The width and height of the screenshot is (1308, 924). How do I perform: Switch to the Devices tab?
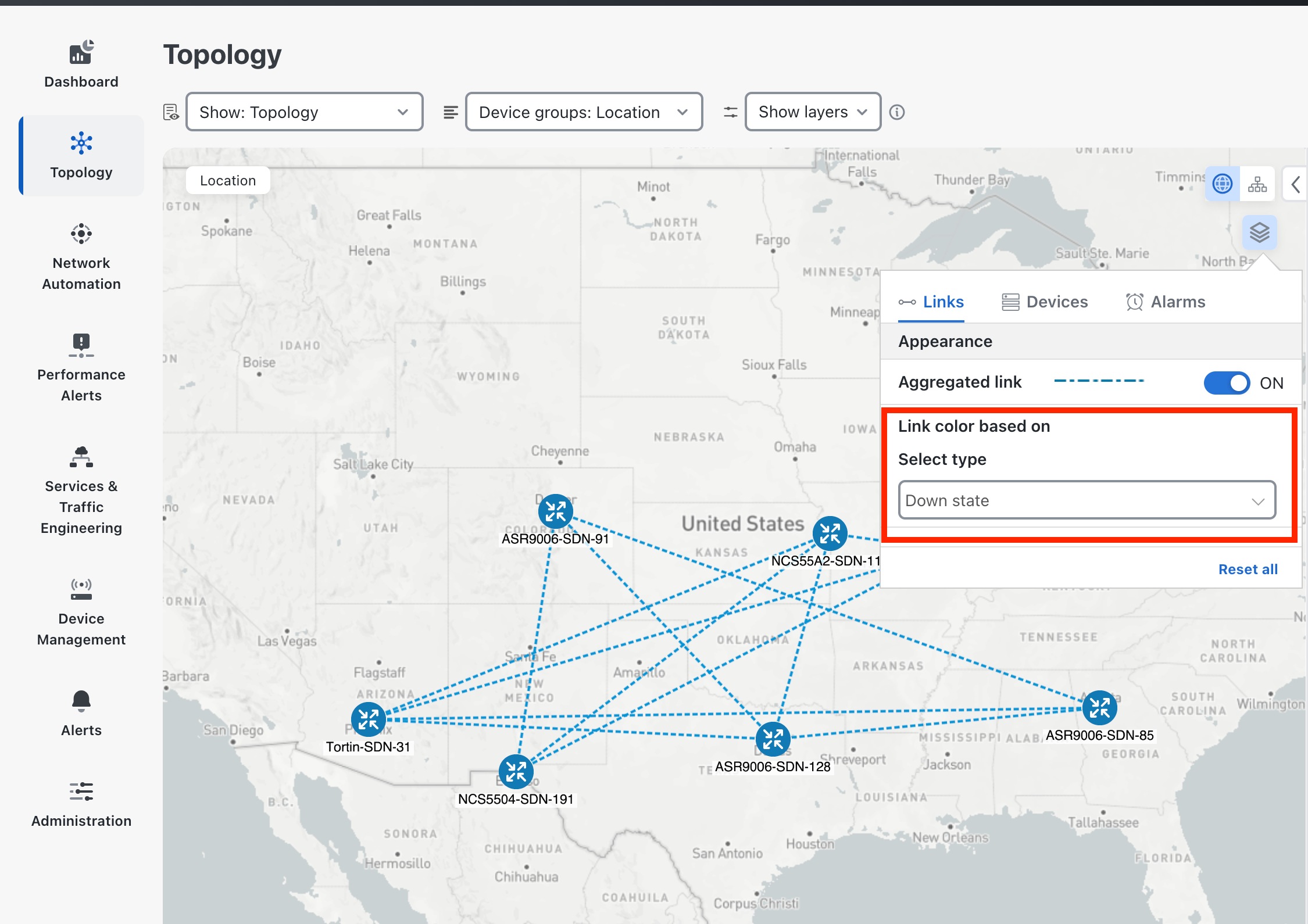click(x=1045, y=302)
